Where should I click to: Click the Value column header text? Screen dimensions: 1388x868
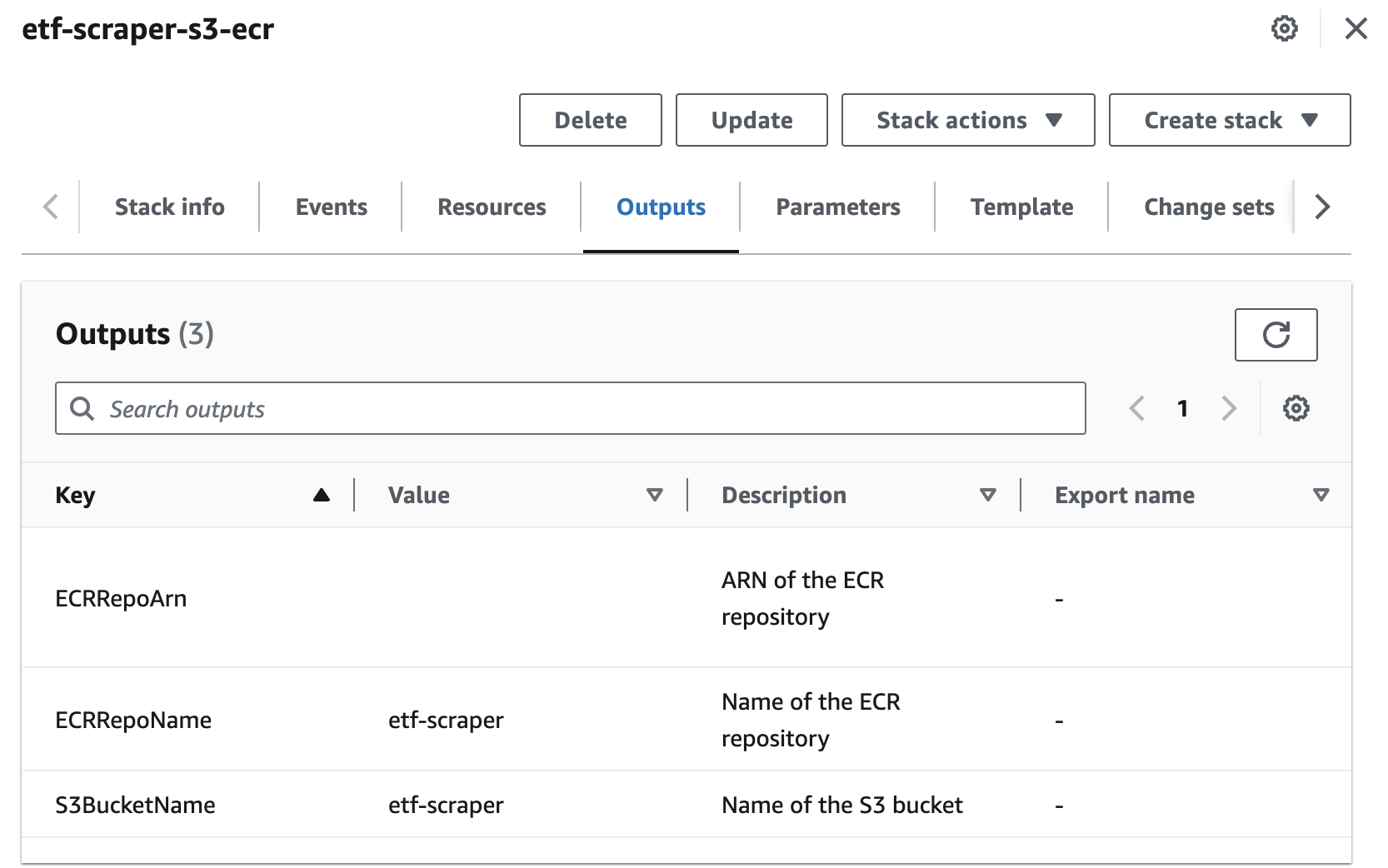(x=419, y=496)
